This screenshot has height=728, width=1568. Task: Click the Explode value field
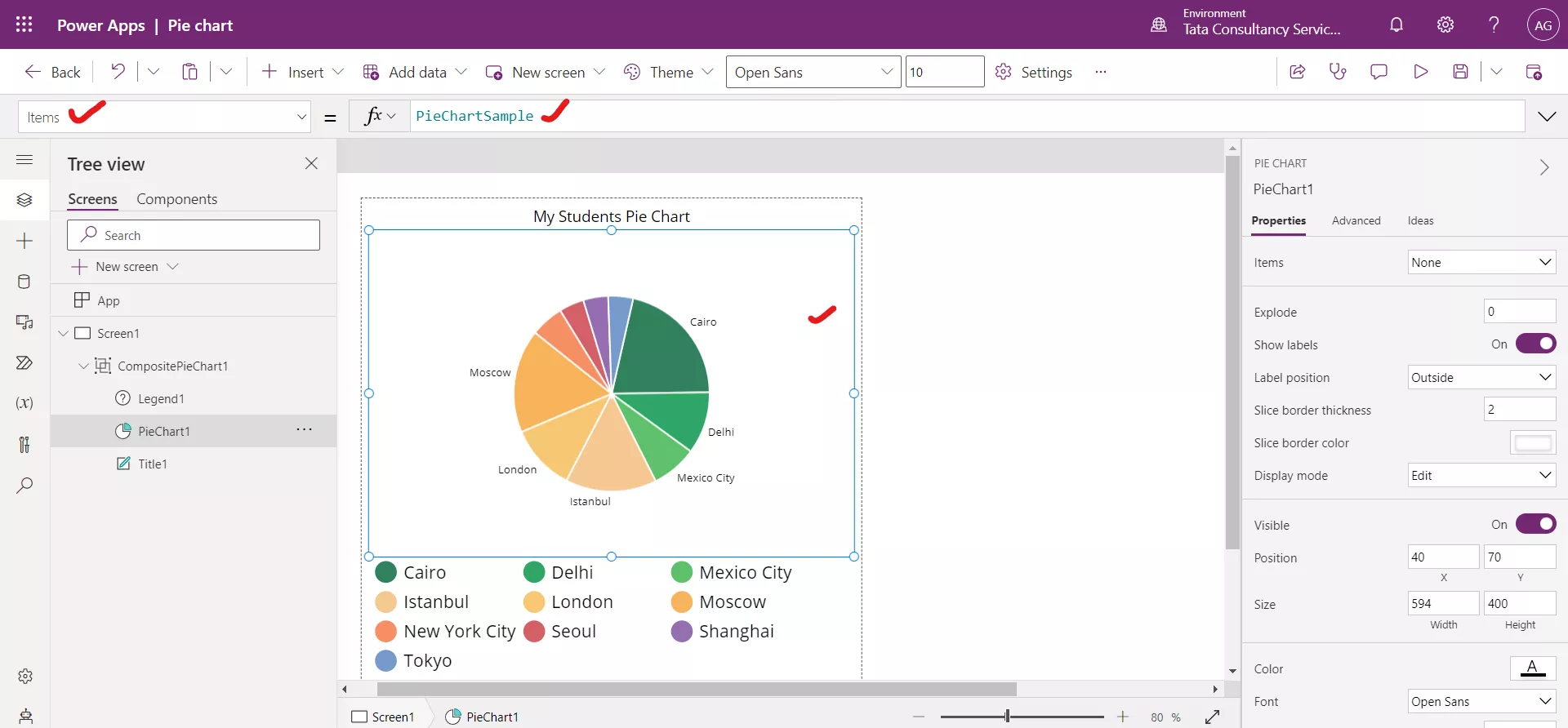point(1520,311)
